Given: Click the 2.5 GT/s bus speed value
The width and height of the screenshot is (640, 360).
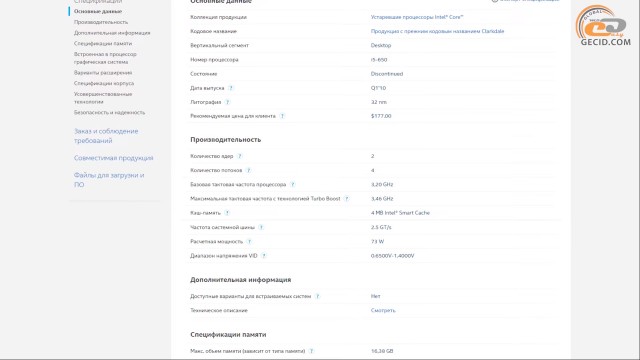Looking at the screenshot, I should (x=381, y=227).
